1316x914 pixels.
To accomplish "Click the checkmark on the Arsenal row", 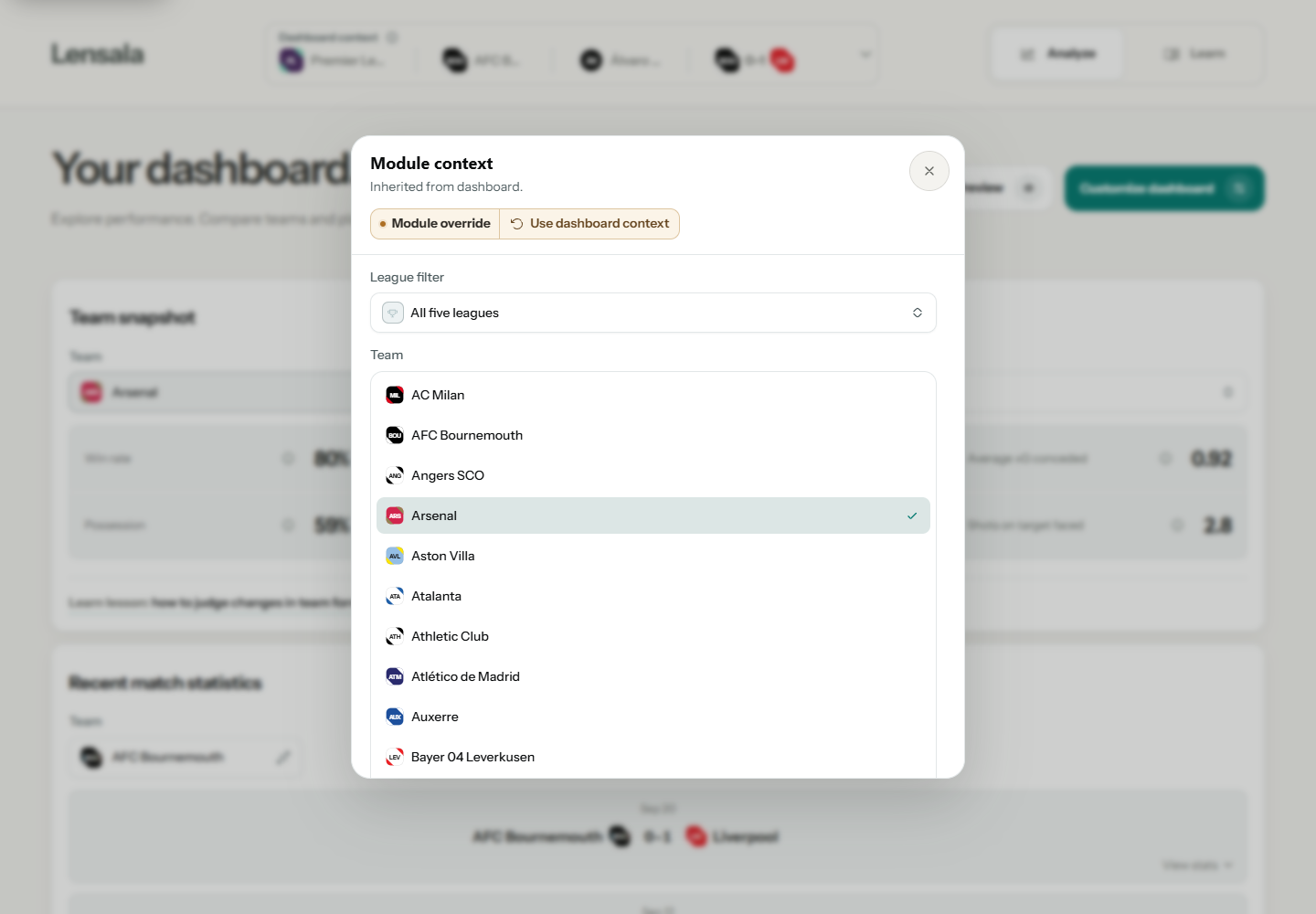I will [x=912, y=515].
